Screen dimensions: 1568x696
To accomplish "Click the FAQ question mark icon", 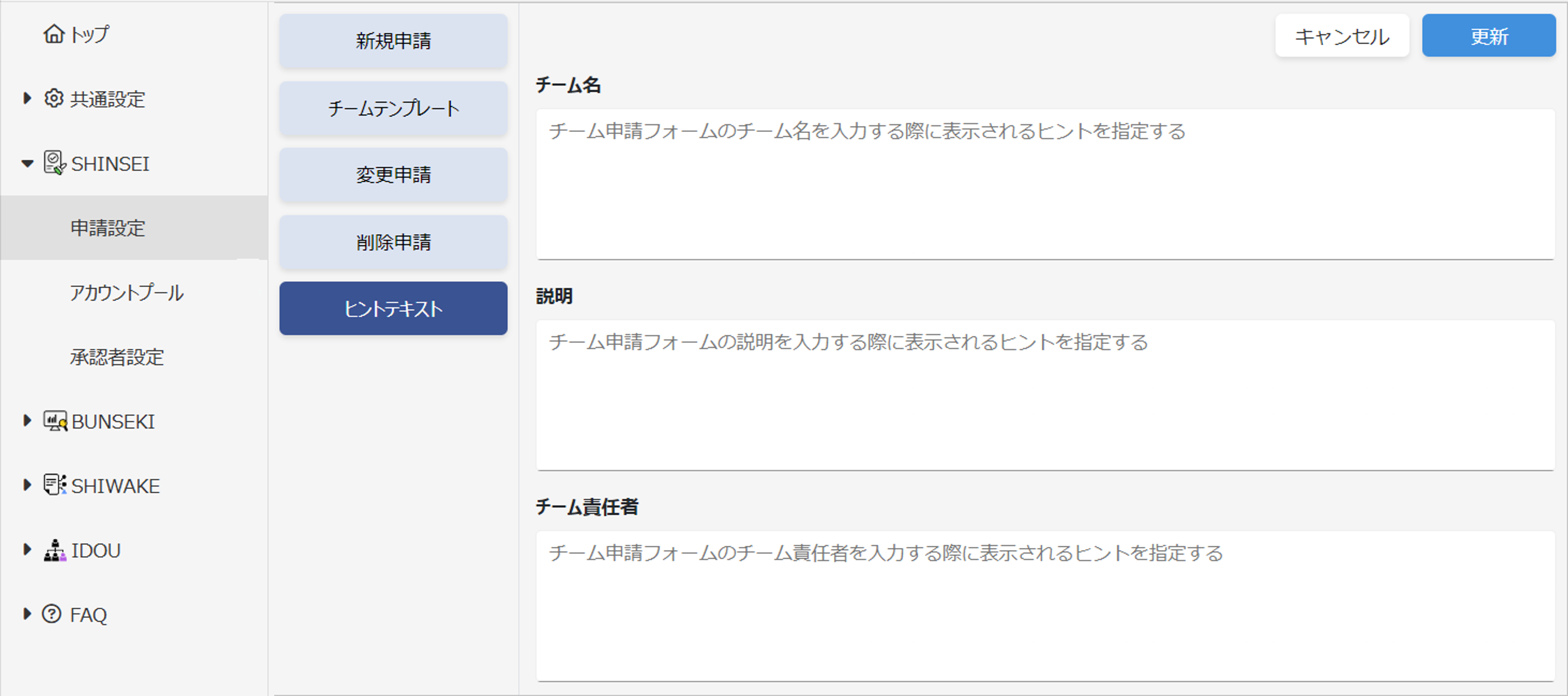I will point(52,614).
